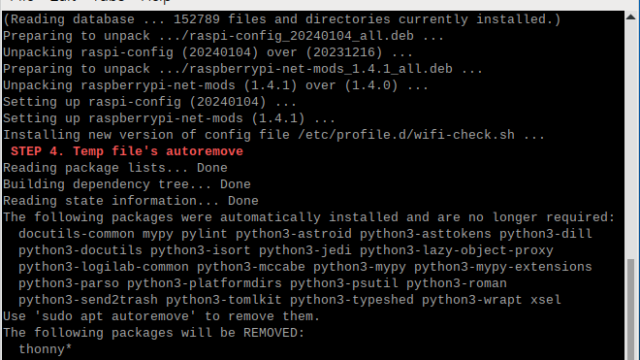Click the 'docutils-common' package name
The height and width of the screenshot is (360, 640).
[76, 234]
